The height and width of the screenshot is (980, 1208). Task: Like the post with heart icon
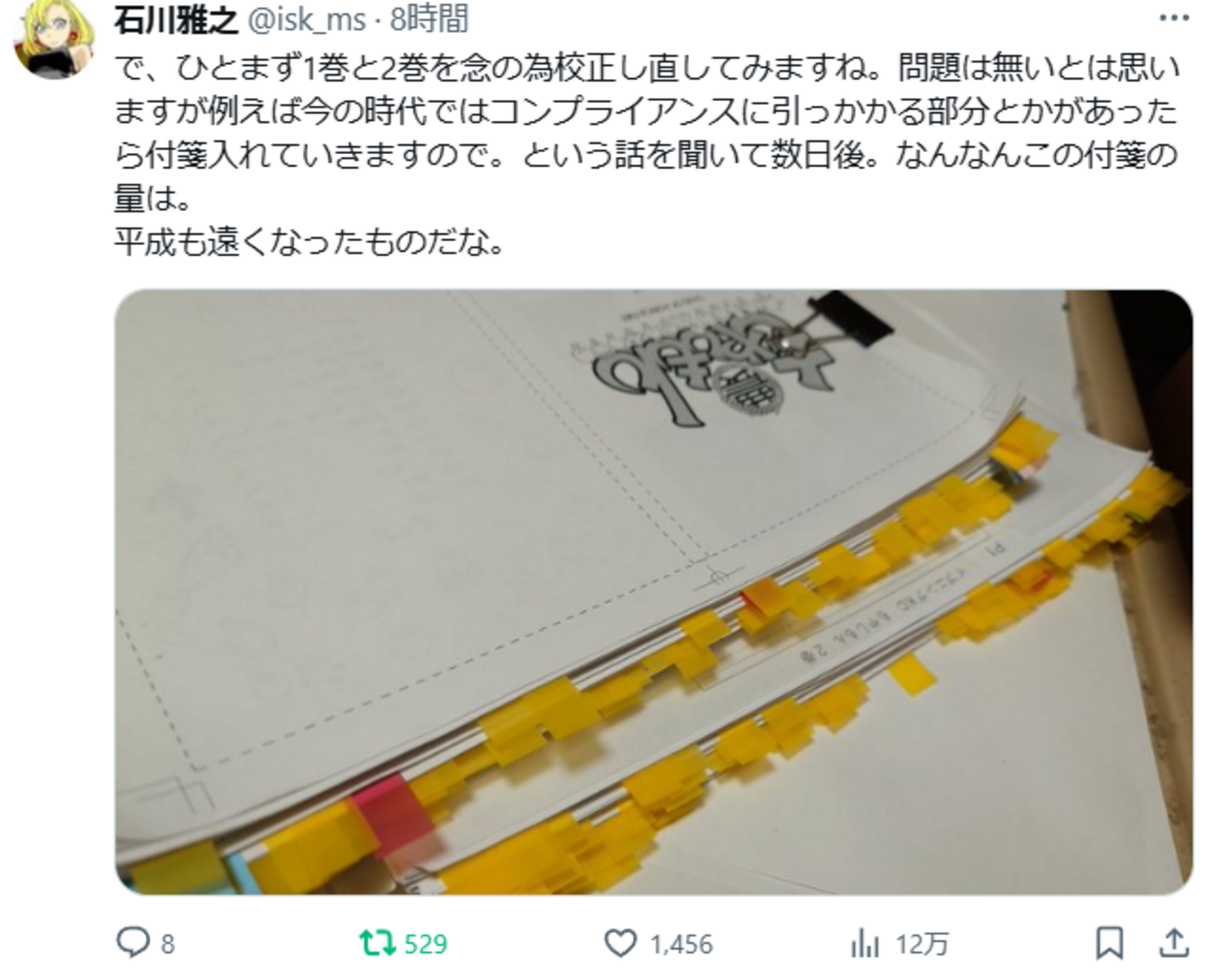620,944
